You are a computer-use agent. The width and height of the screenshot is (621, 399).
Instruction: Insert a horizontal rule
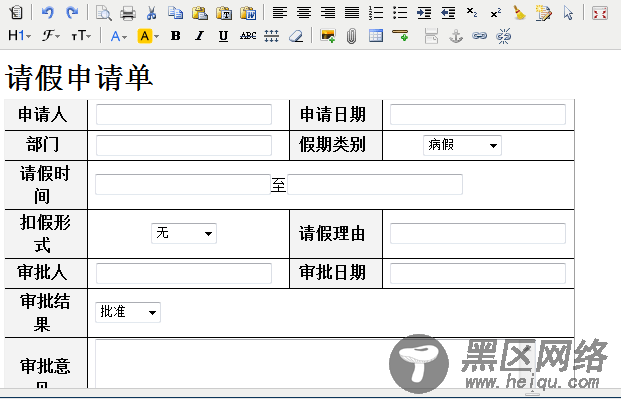coord(400,35)
